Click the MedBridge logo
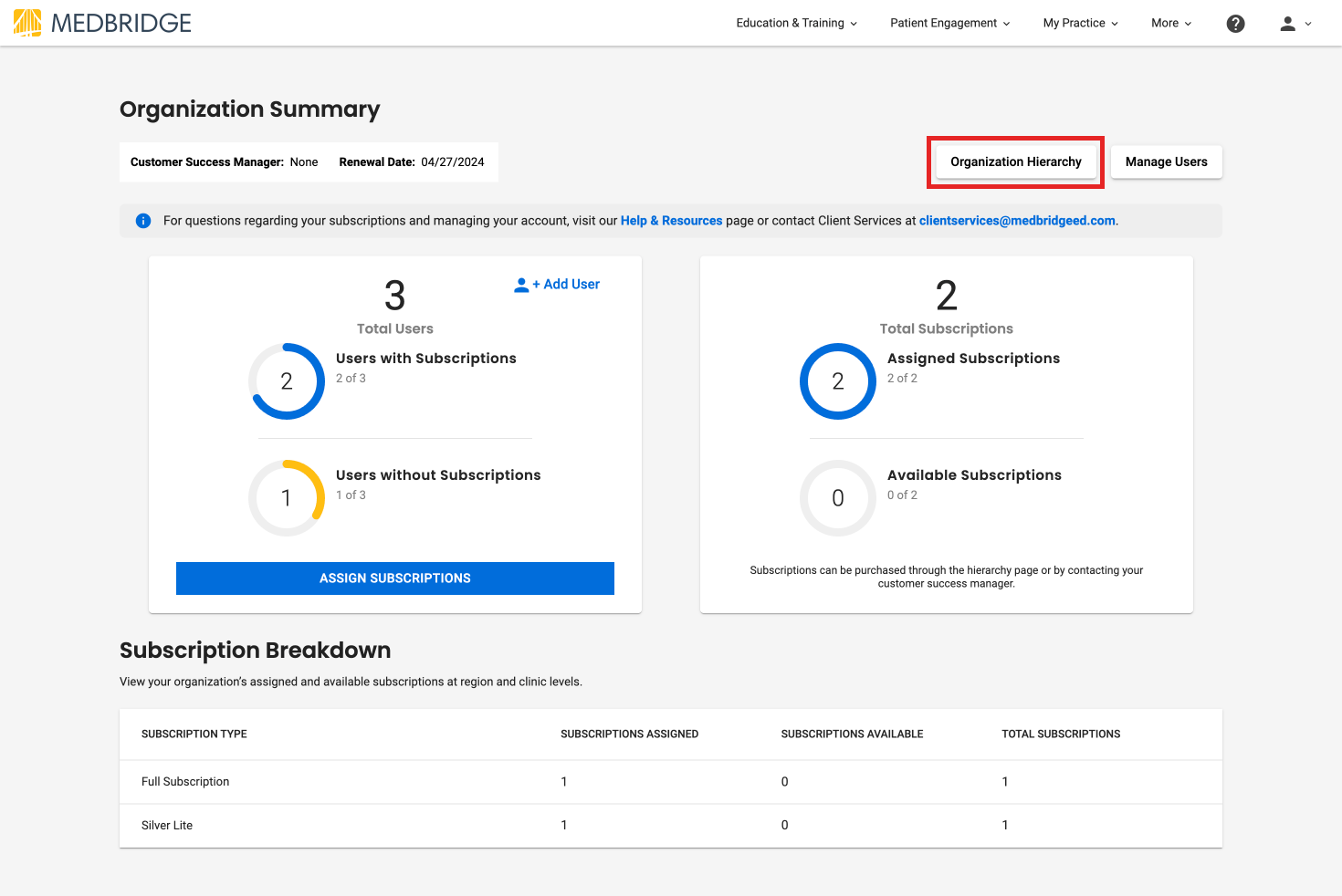The height and width of the screenshot is (896, 1342). pos(100,23)
